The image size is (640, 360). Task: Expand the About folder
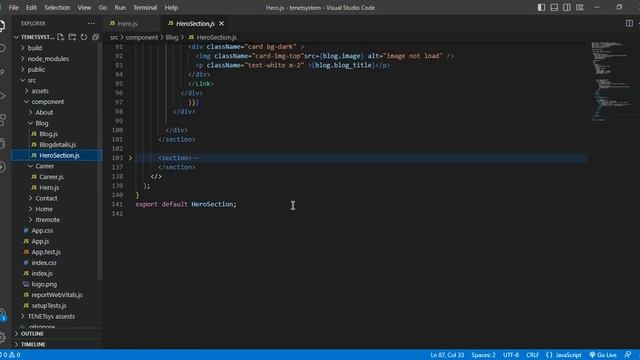[44, 112]
